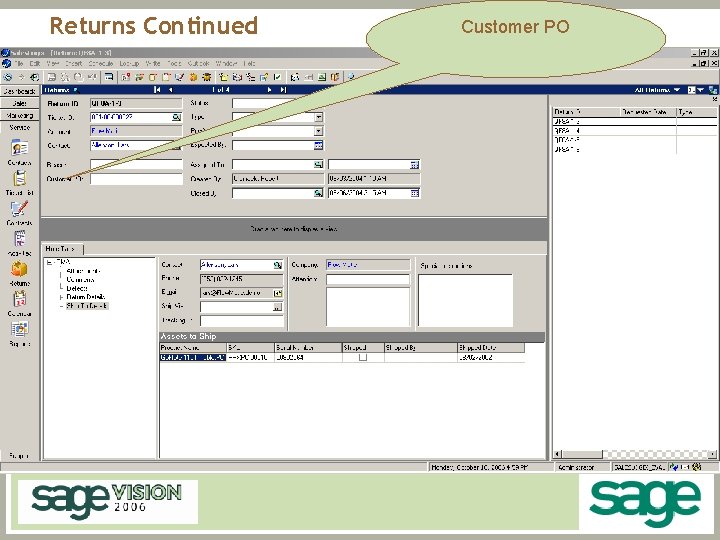This screenshot has width=720, height=540.
Task: Click the help icon at toolbar end
Action: (x=351, y=77)
